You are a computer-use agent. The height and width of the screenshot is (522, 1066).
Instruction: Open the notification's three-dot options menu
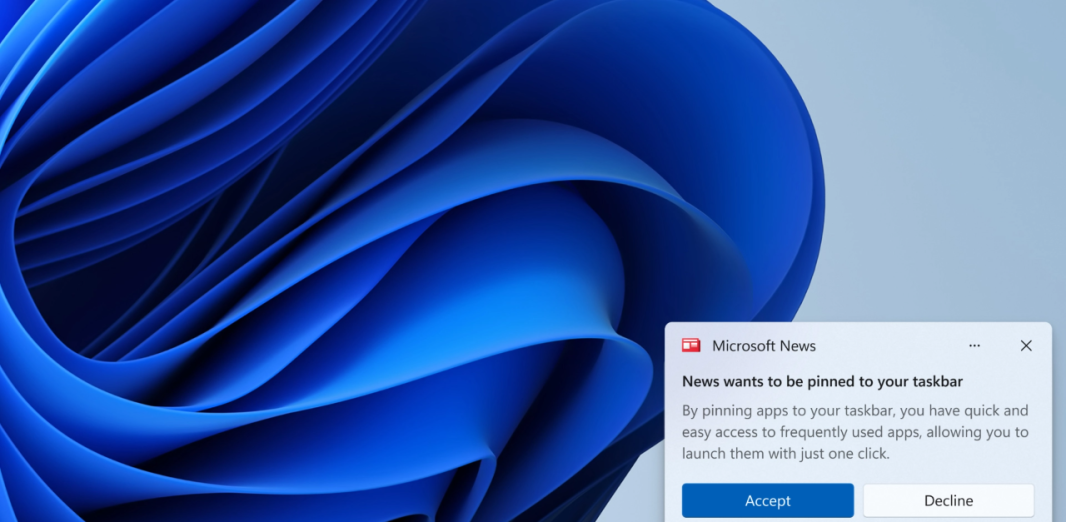tap(974, 345)
